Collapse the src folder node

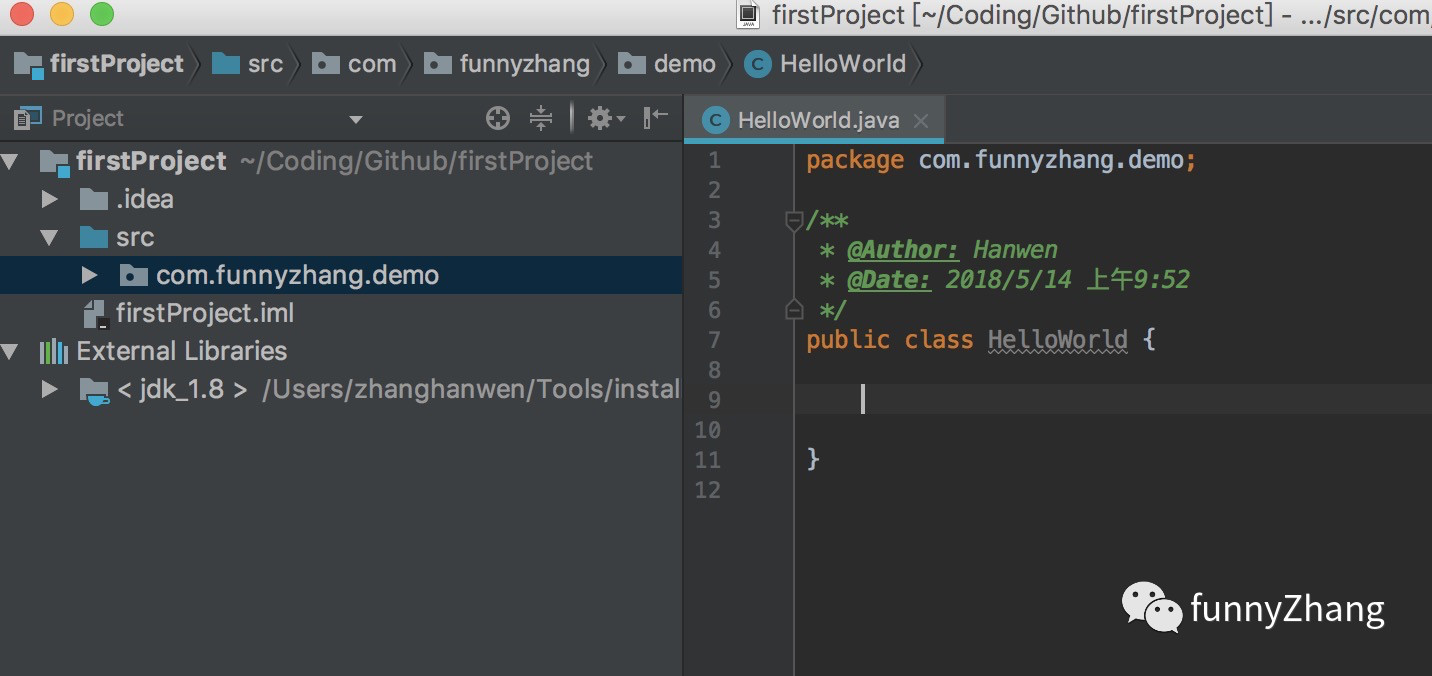(x=49, y=238)
